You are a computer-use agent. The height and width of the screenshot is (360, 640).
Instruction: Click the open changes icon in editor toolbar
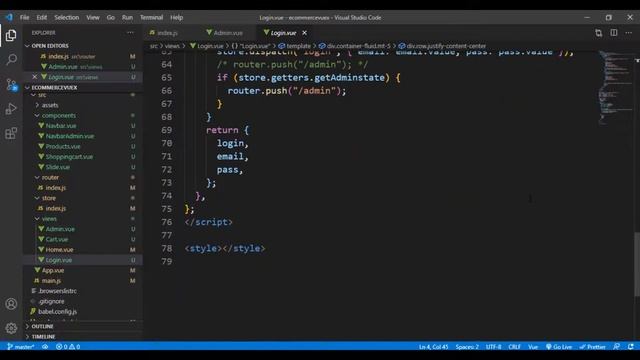pos(598,33)
